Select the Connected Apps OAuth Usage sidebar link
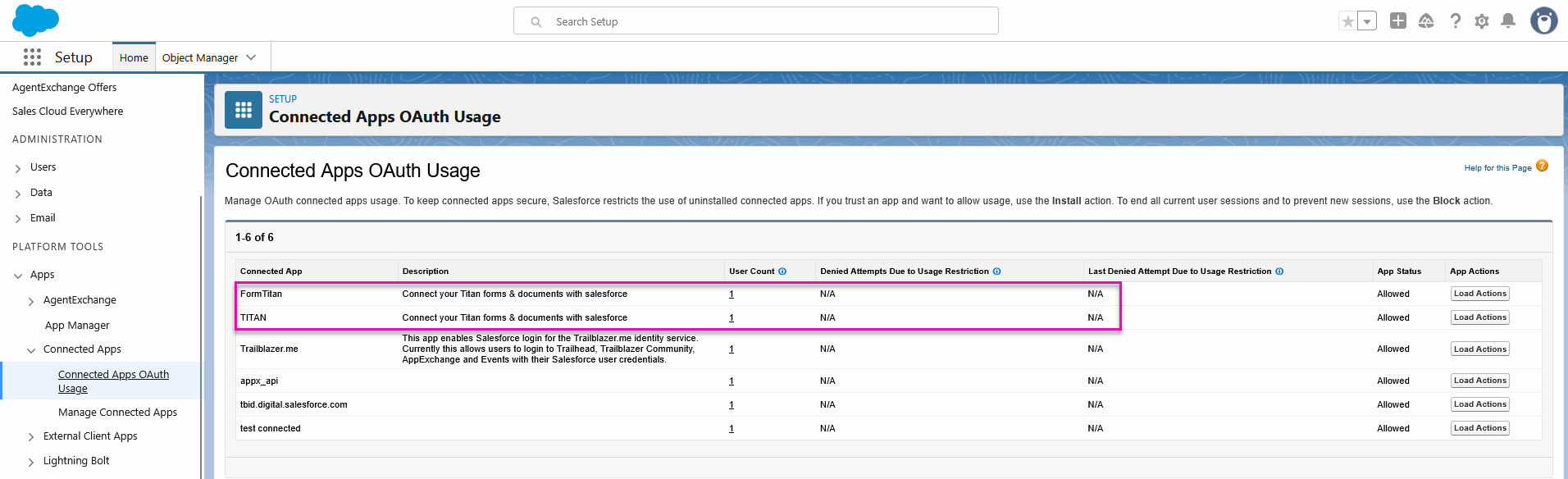The width and height of the screenshot is (1568, 479). [114, 381]
